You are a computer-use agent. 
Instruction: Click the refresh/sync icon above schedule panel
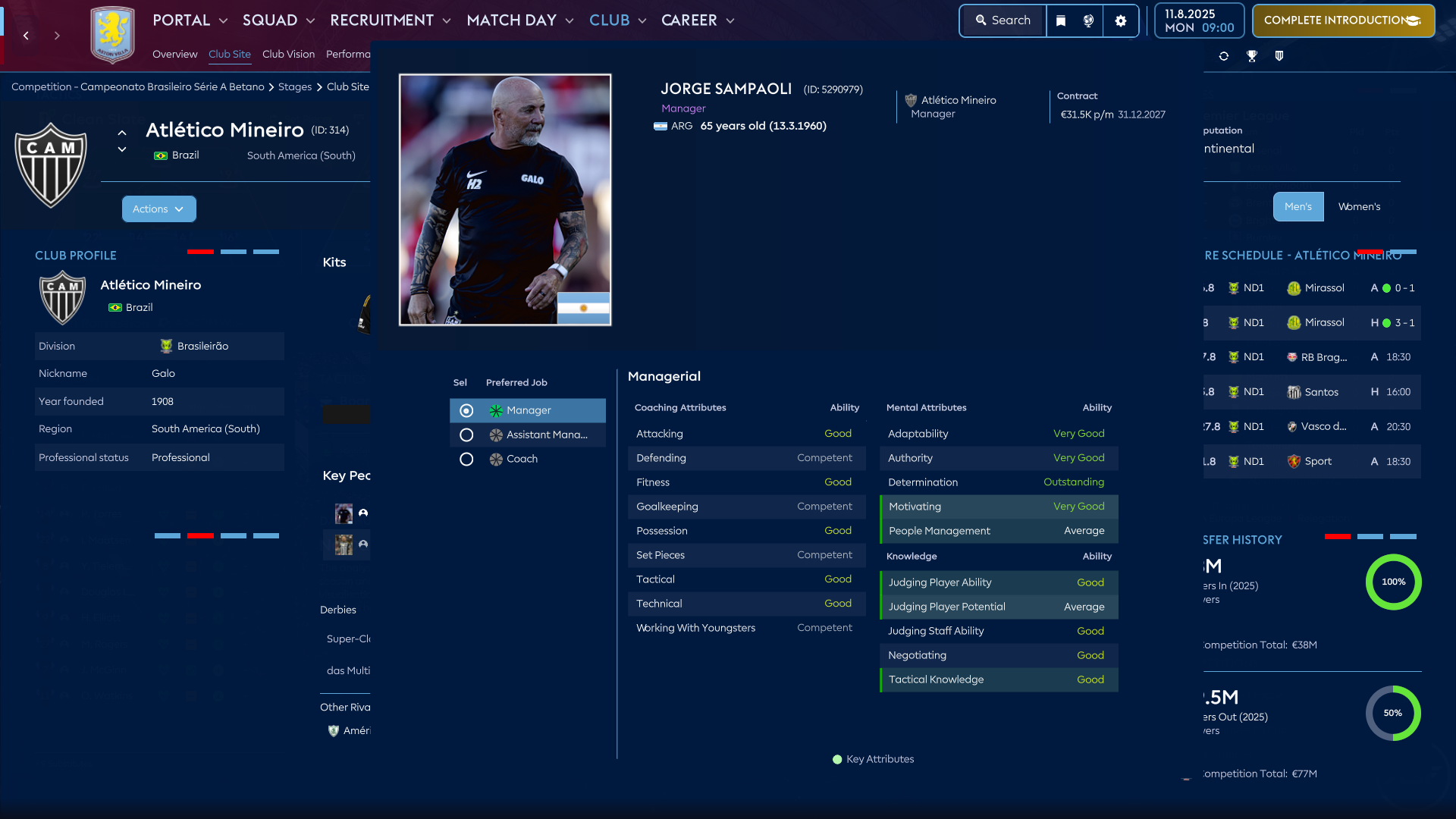[1223, 55]
